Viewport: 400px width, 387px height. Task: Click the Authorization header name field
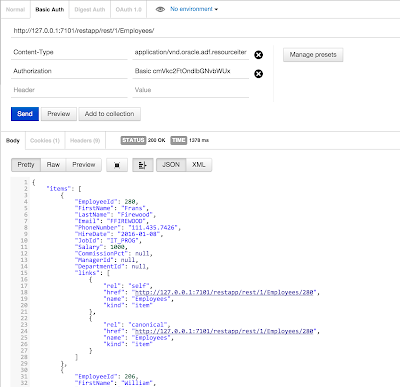pos(69,71)
